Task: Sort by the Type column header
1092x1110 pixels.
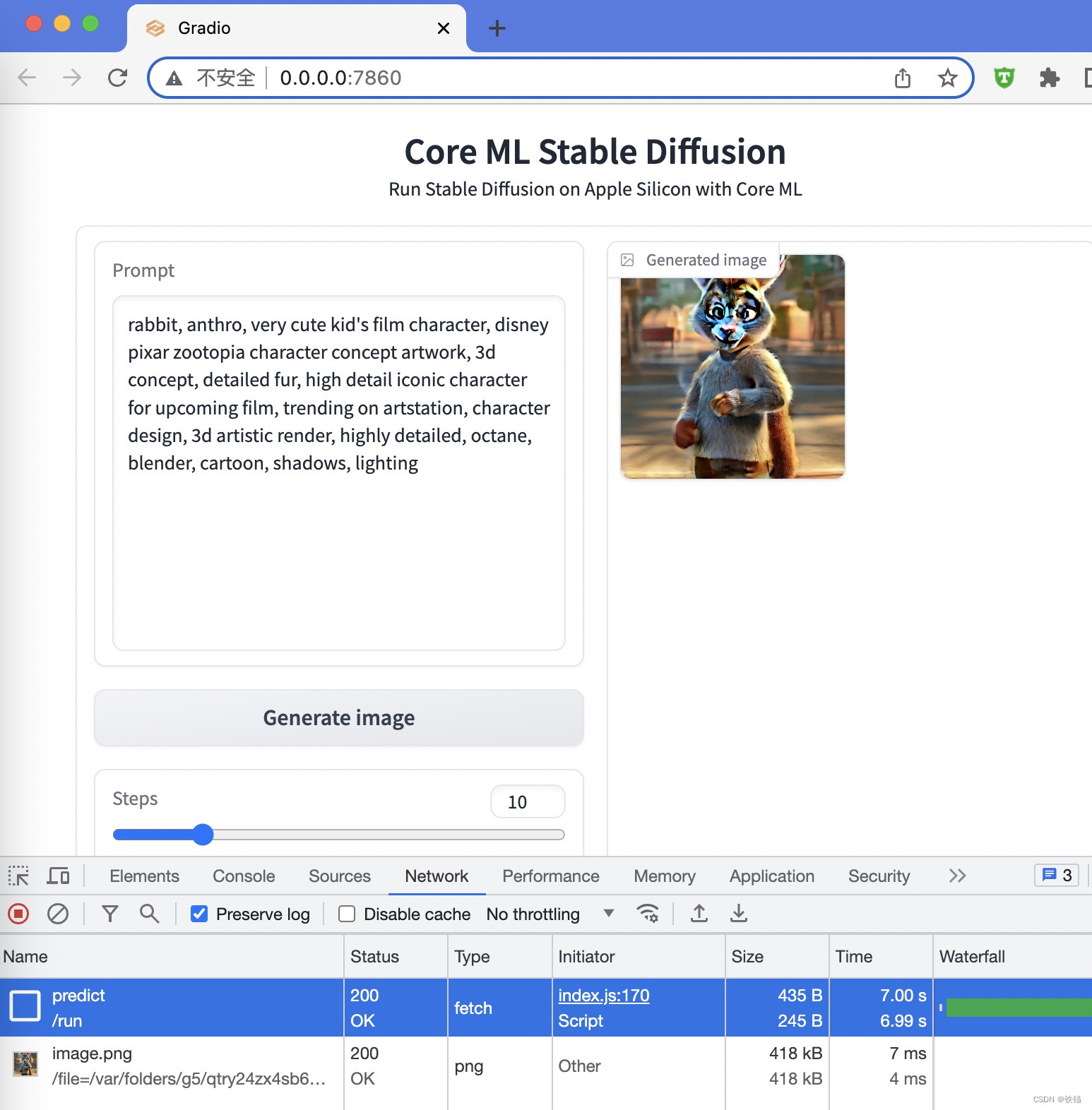Action: [499, 956]
